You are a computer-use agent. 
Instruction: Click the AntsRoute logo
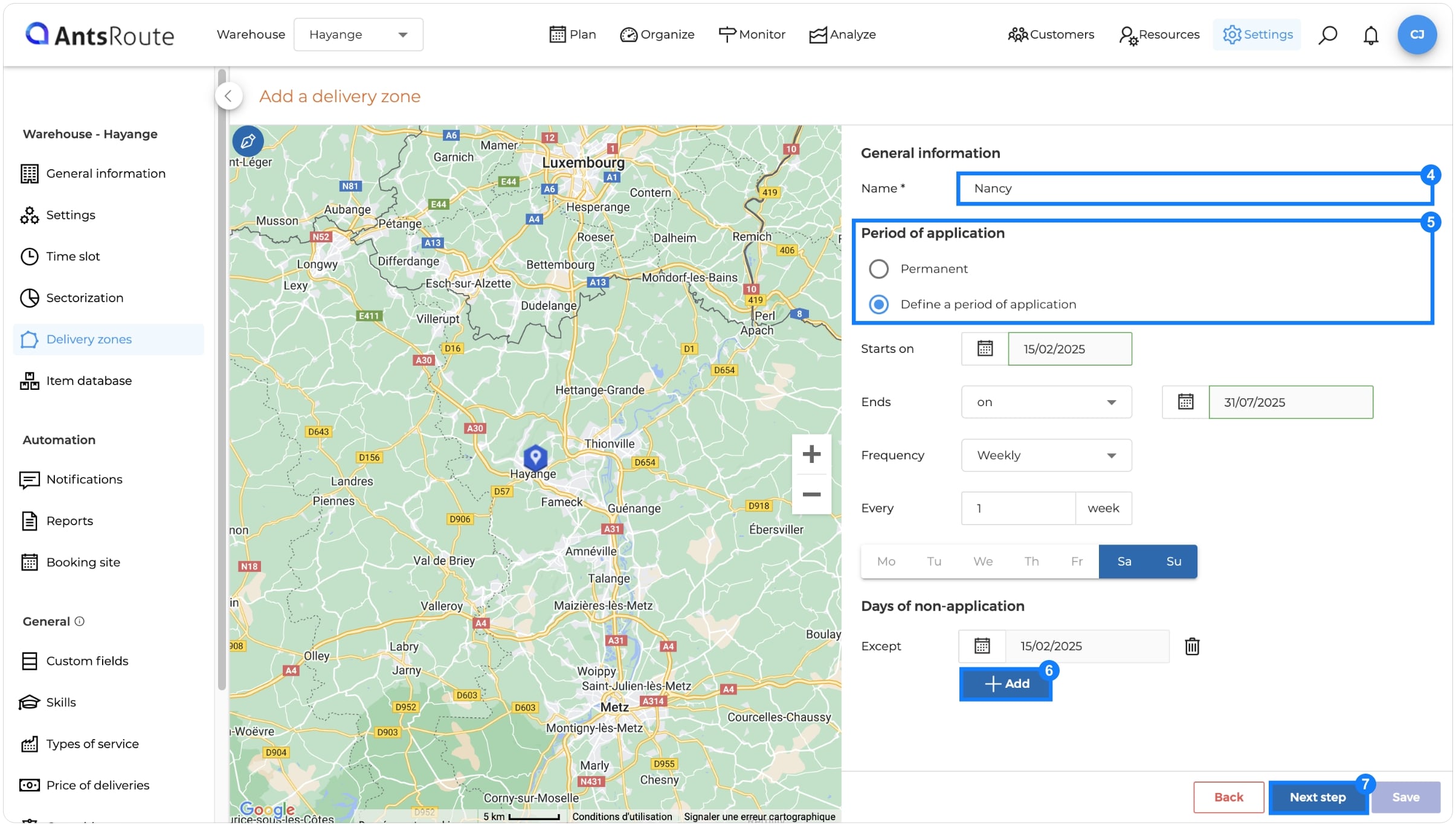pos(100,35)
